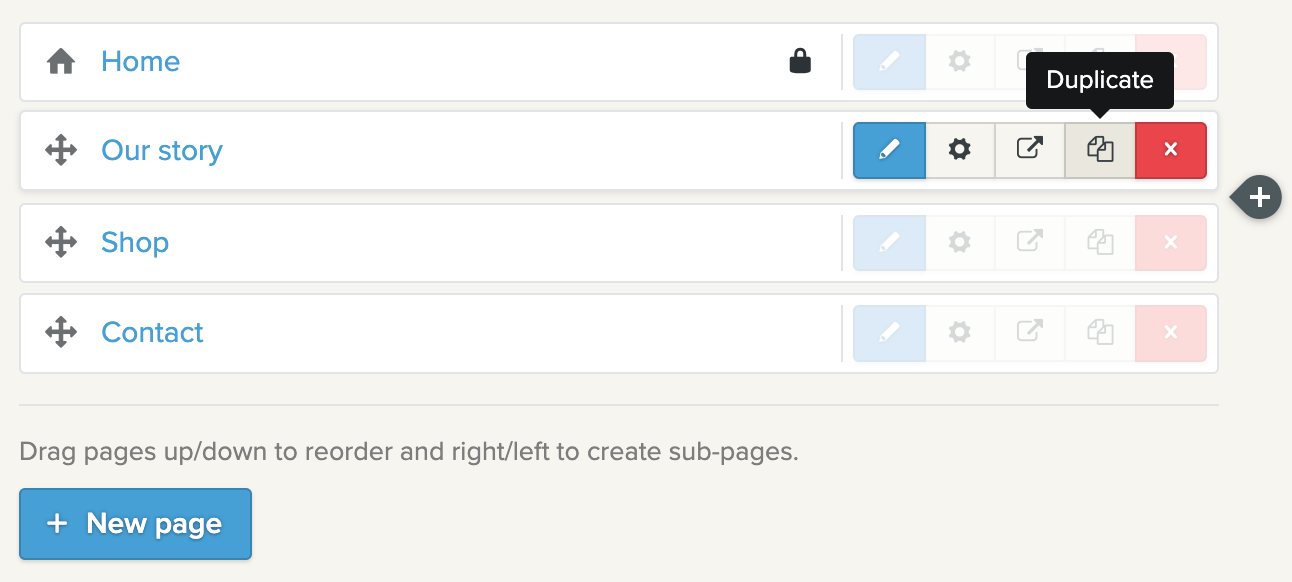1292x582 pixels.
Task: Edit the Home page
Action: tap(889, 62)
